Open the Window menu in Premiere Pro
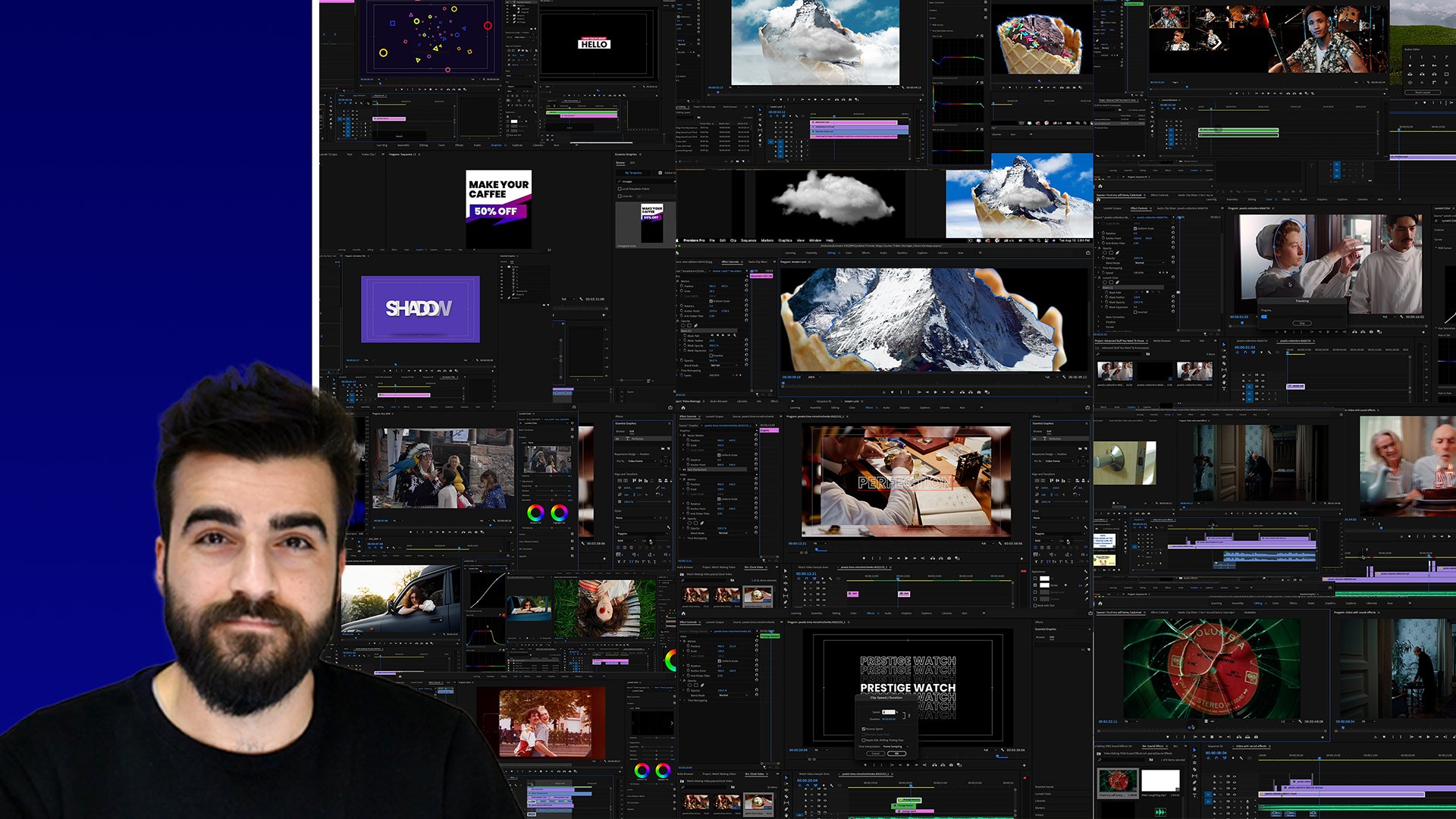Viewport: 1456px width, 819px height. 815,240
